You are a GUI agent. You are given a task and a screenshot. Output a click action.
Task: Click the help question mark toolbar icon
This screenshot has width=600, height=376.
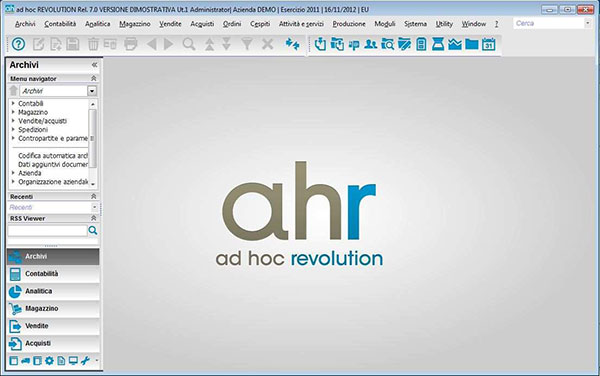pos(18,44)
